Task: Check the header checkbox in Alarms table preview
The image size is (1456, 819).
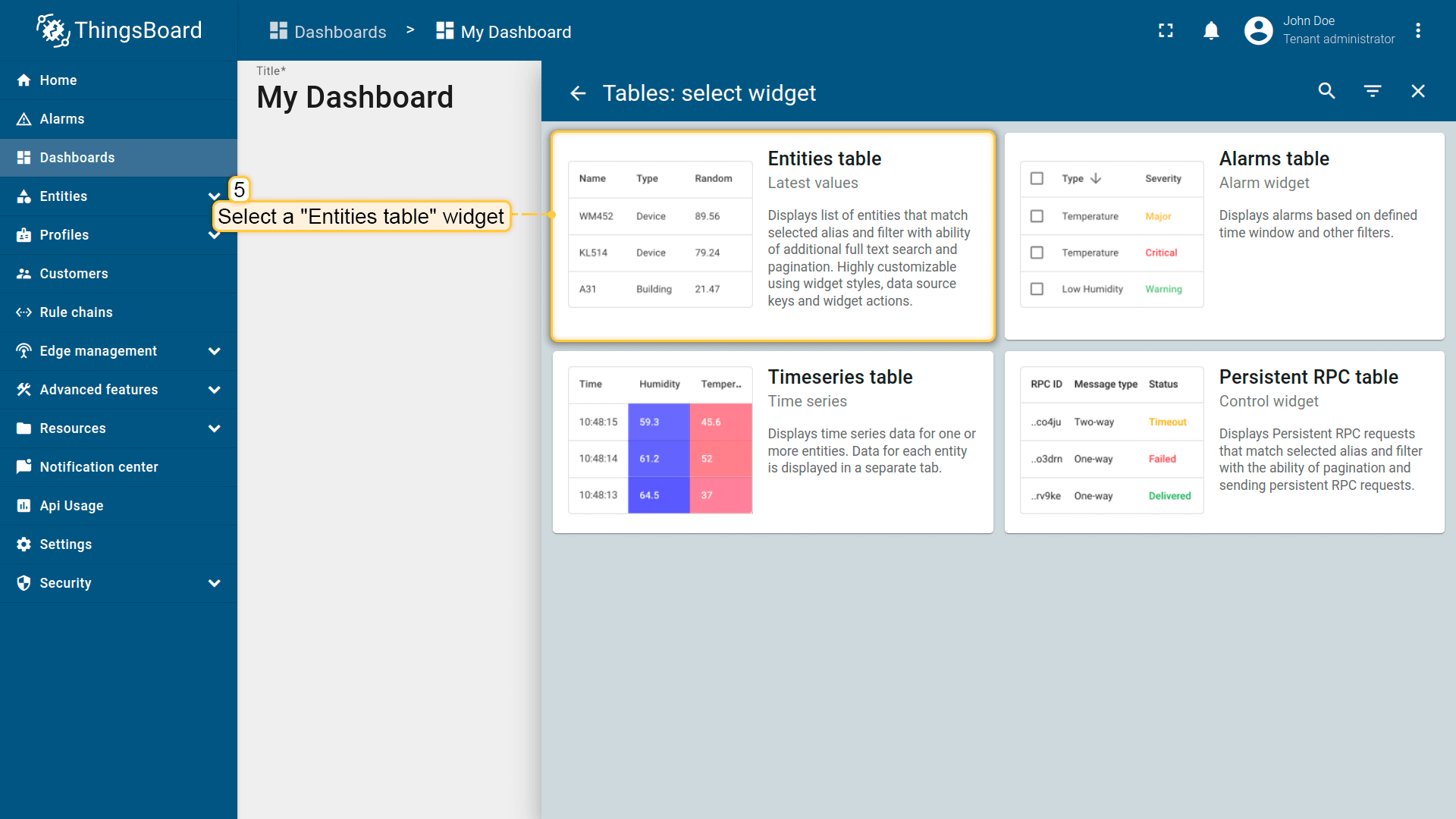Action: click(x=1037, y=178)
